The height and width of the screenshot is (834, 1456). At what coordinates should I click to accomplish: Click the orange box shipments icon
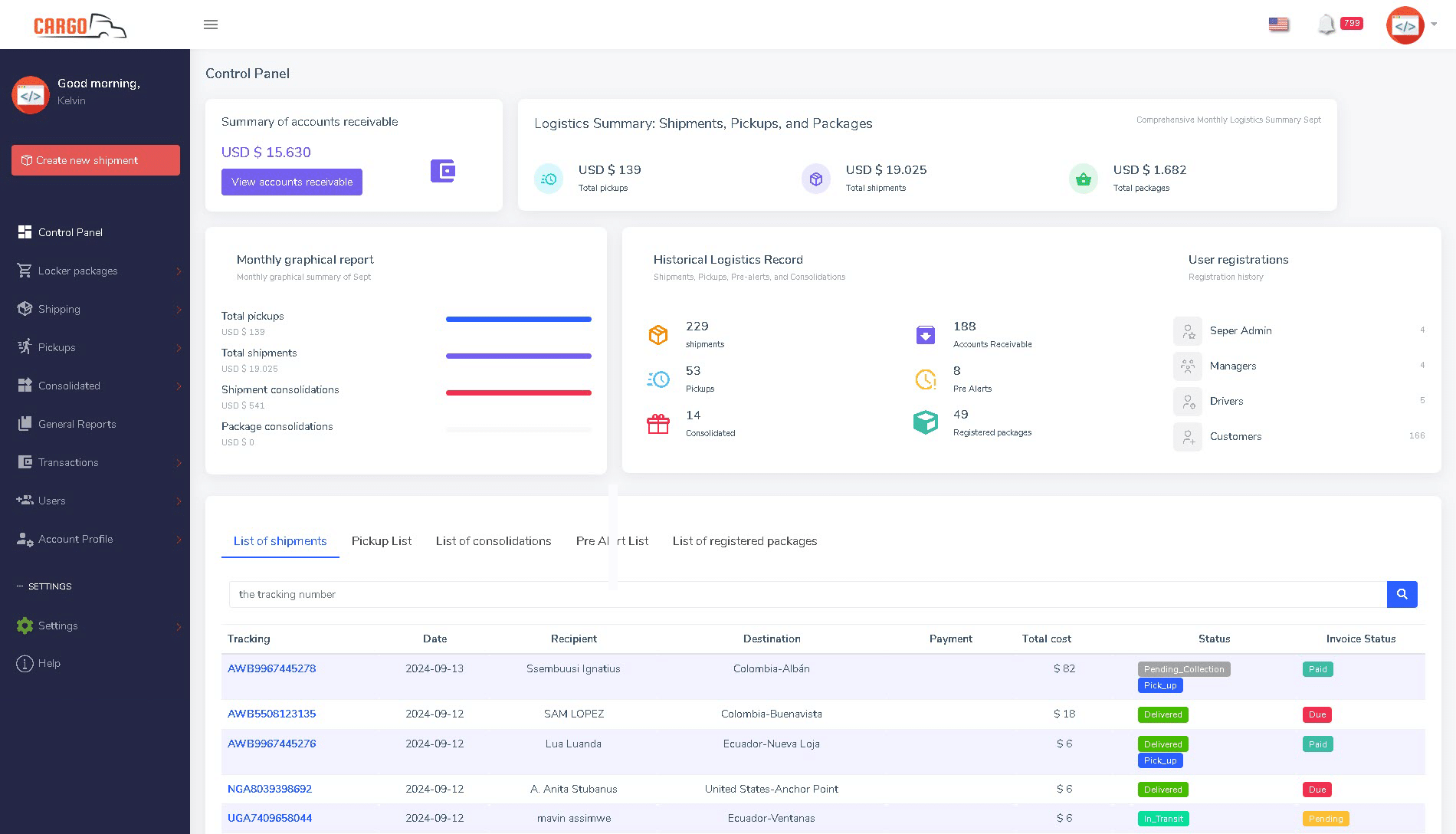(658, 335)
